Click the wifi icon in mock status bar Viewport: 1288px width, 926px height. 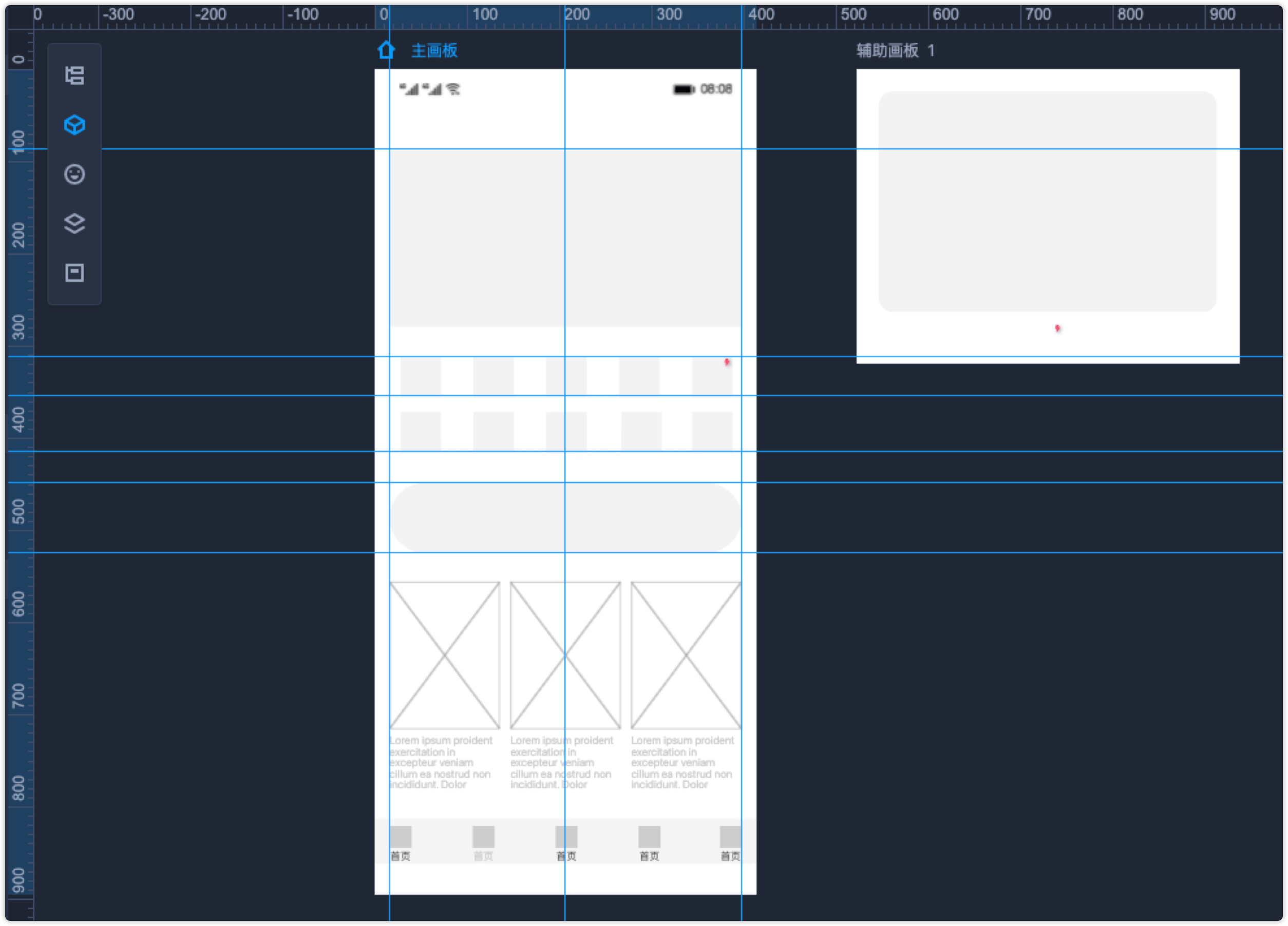(x=453, y=89)
